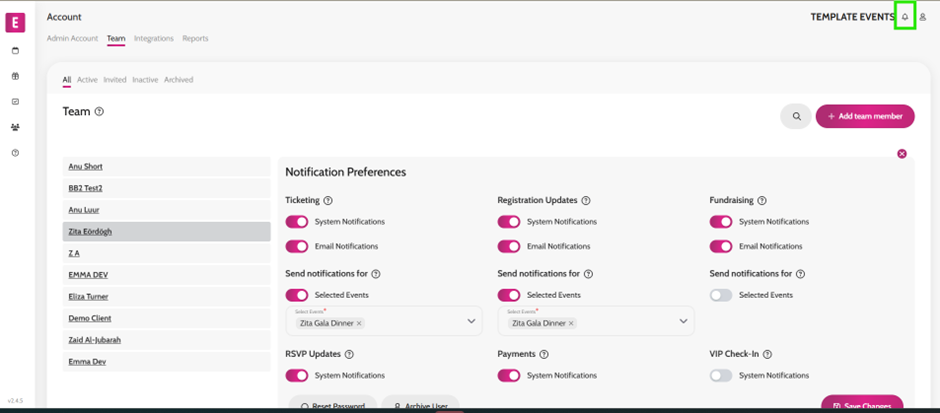This screenshot has height=413, width=940.
Task: Close the Notification Preferences panel
Action: pos(902,154)
